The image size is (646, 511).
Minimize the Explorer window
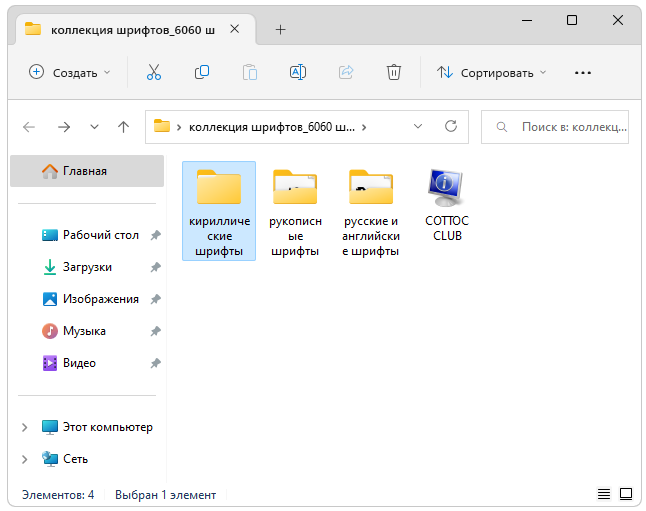[527, 20]
